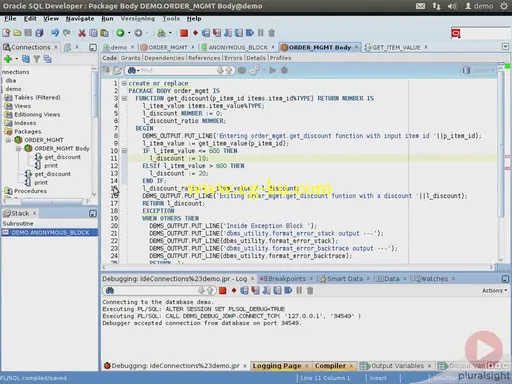
Task: Open the binoculars search options dropdown in editor Find box
Action: (x=138, y=71)
